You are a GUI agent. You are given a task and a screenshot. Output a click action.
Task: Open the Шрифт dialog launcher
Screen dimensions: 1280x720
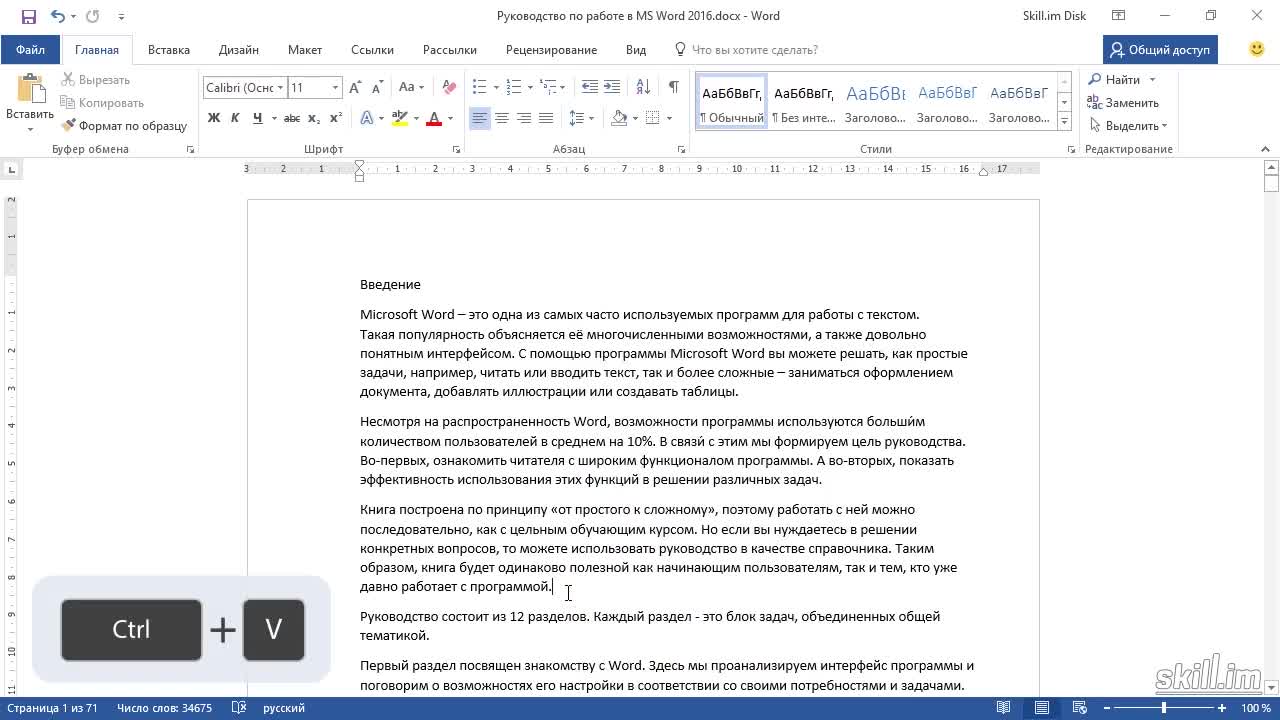pos(457,149)
